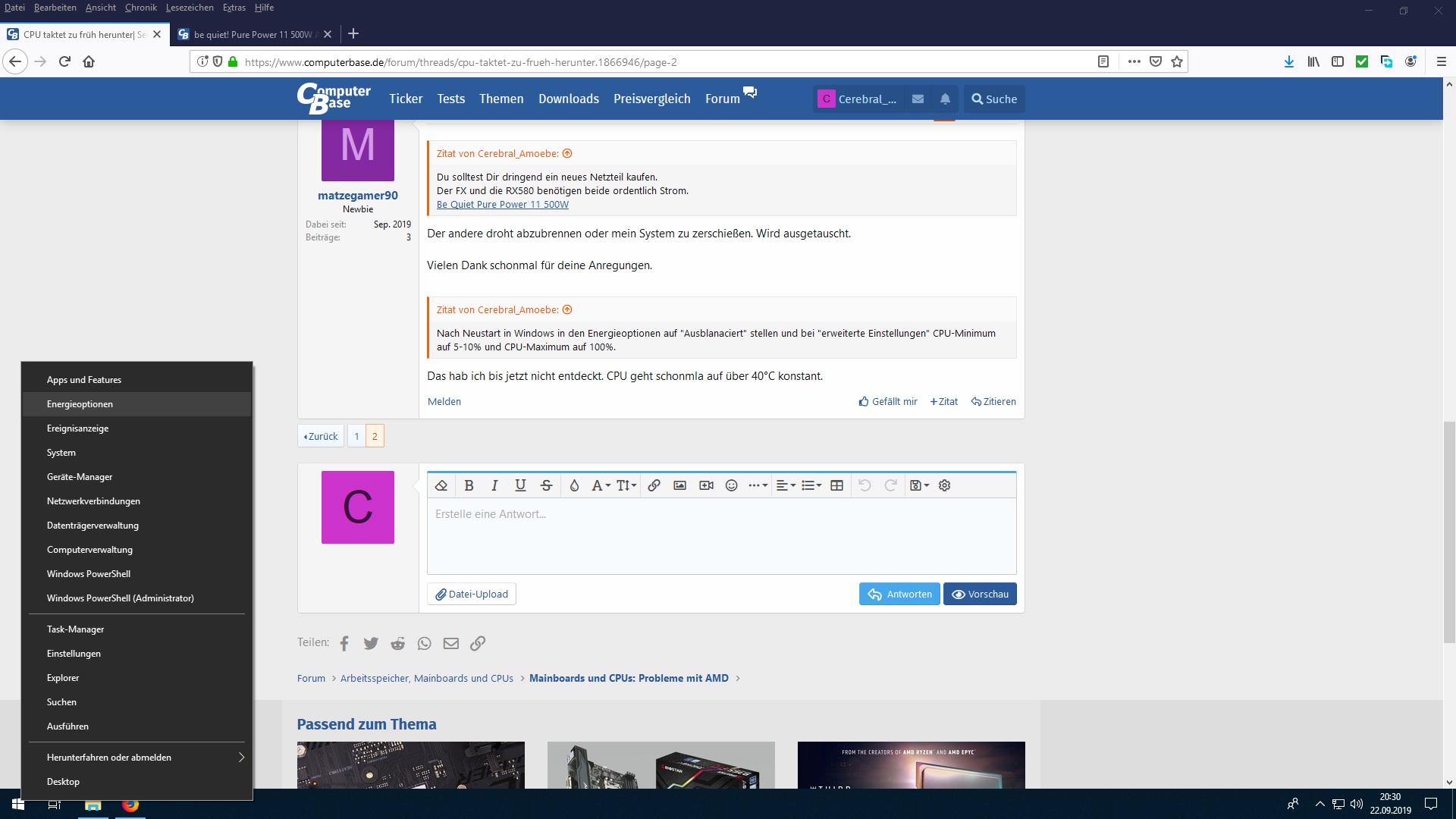The height and width of the screenshot is (819, 1456).
Task: Open the editor settings gear icon
Action: tap(944, 485)
